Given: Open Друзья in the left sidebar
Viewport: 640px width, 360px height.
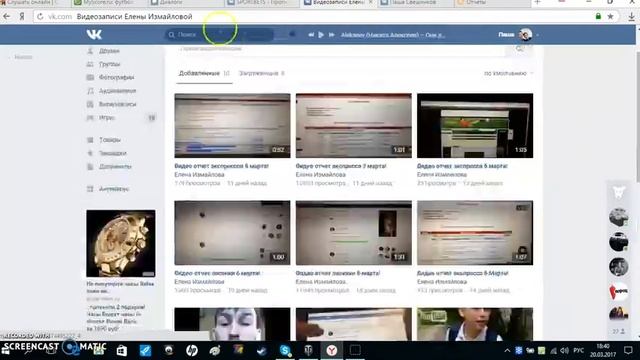Looking at the screenshot, I should coord(109,51).
